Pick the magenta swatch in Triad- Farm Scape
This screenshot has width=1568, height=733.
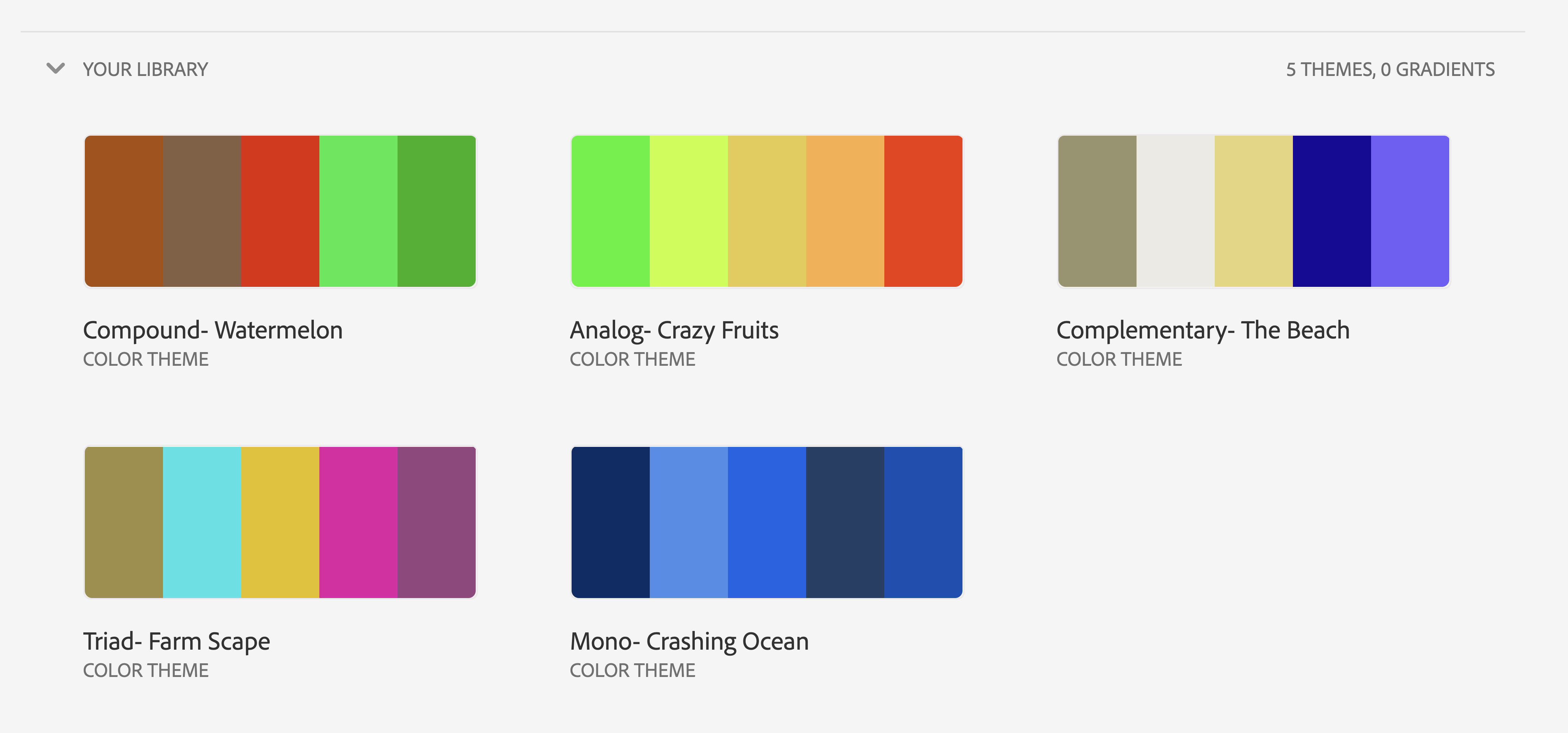[358, 522]
